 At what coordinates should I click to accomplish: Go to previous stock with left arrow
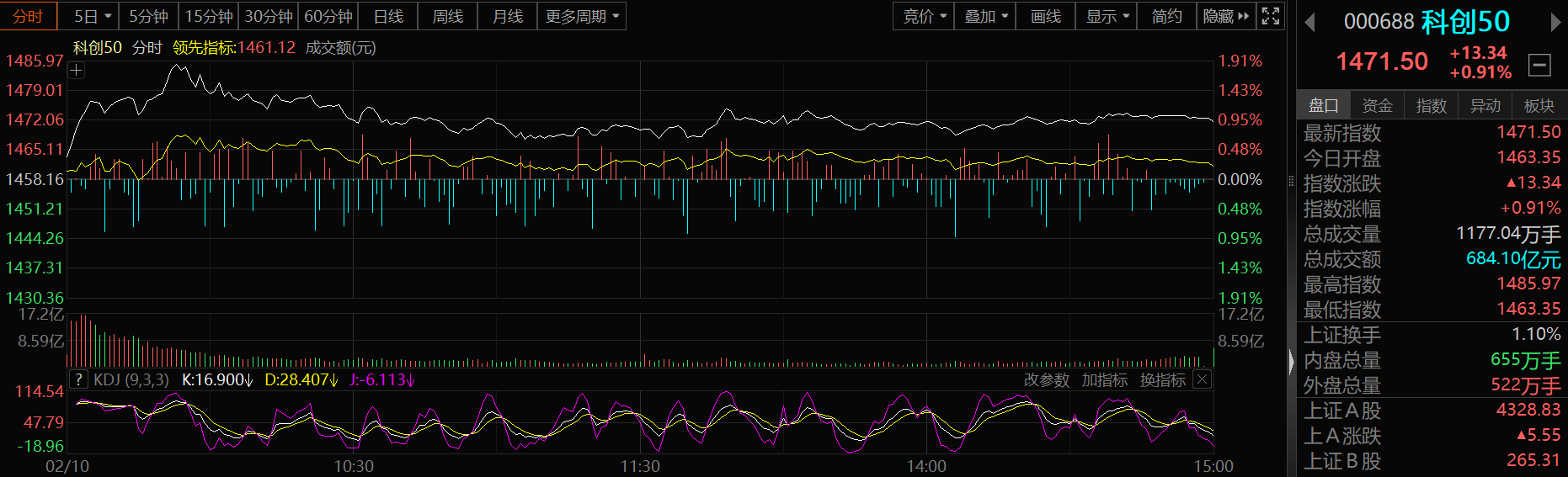pos(1309,22)
